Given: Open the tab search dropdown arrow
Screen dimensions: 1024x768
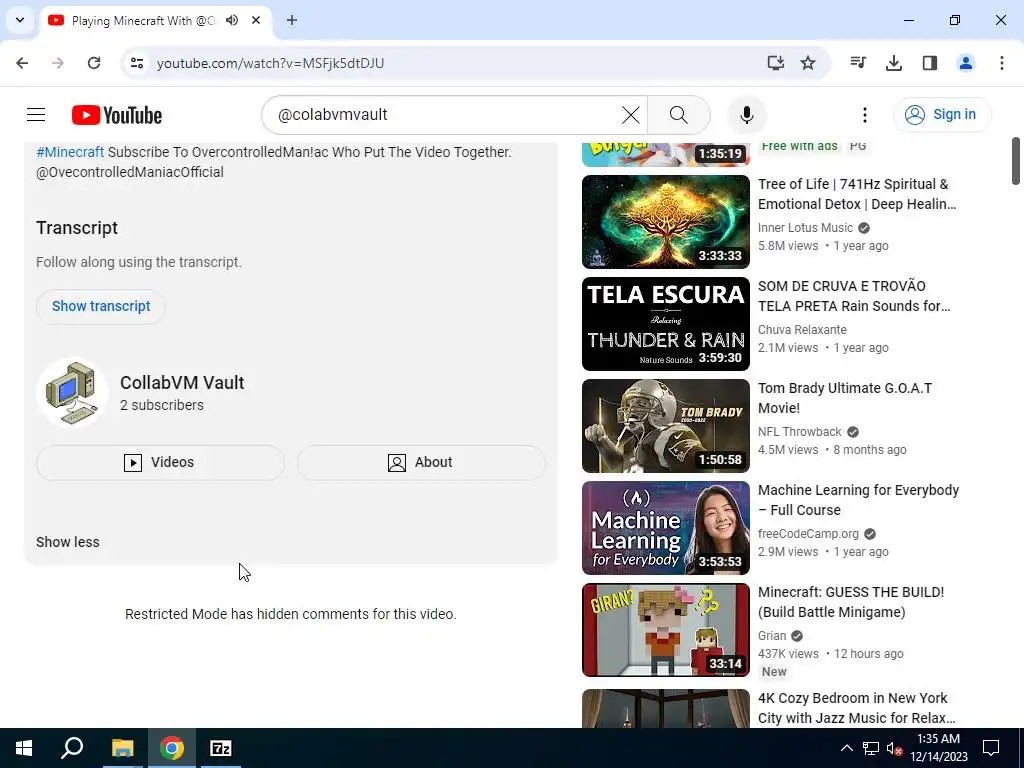Looking at the screenshot, I should pos(20,20).
